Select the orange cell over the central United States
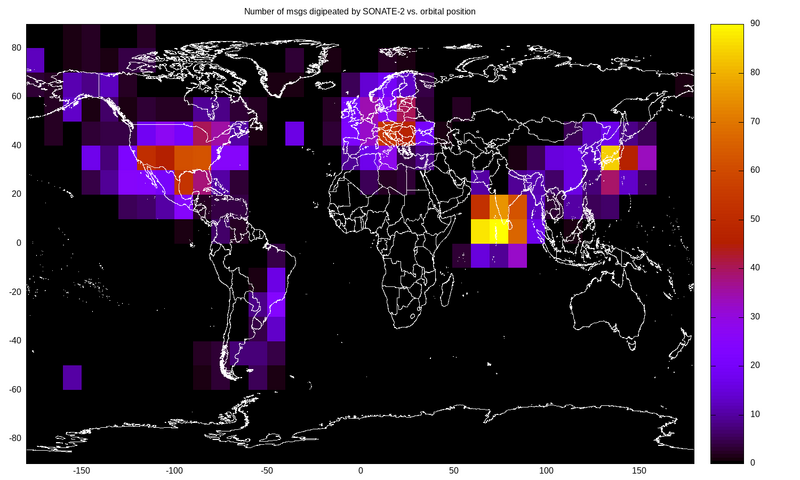 192,157
